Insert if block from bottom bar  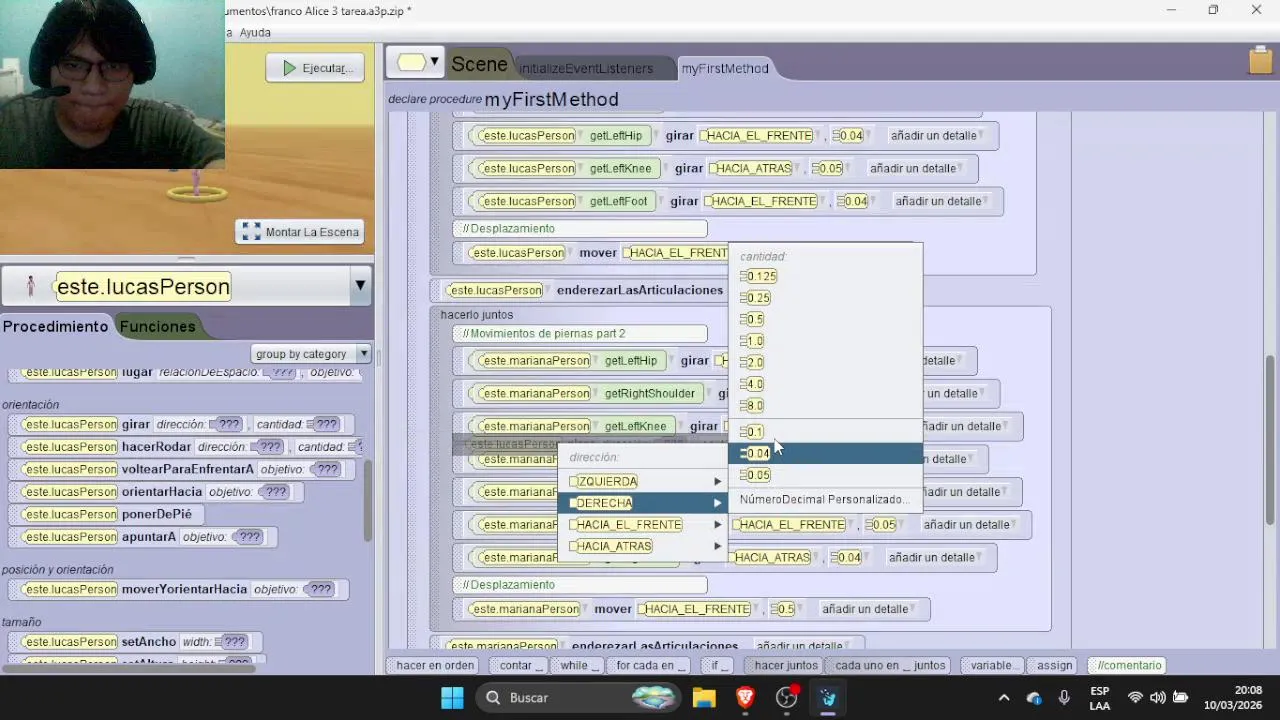pyautogui.click(x=717, y=665)
